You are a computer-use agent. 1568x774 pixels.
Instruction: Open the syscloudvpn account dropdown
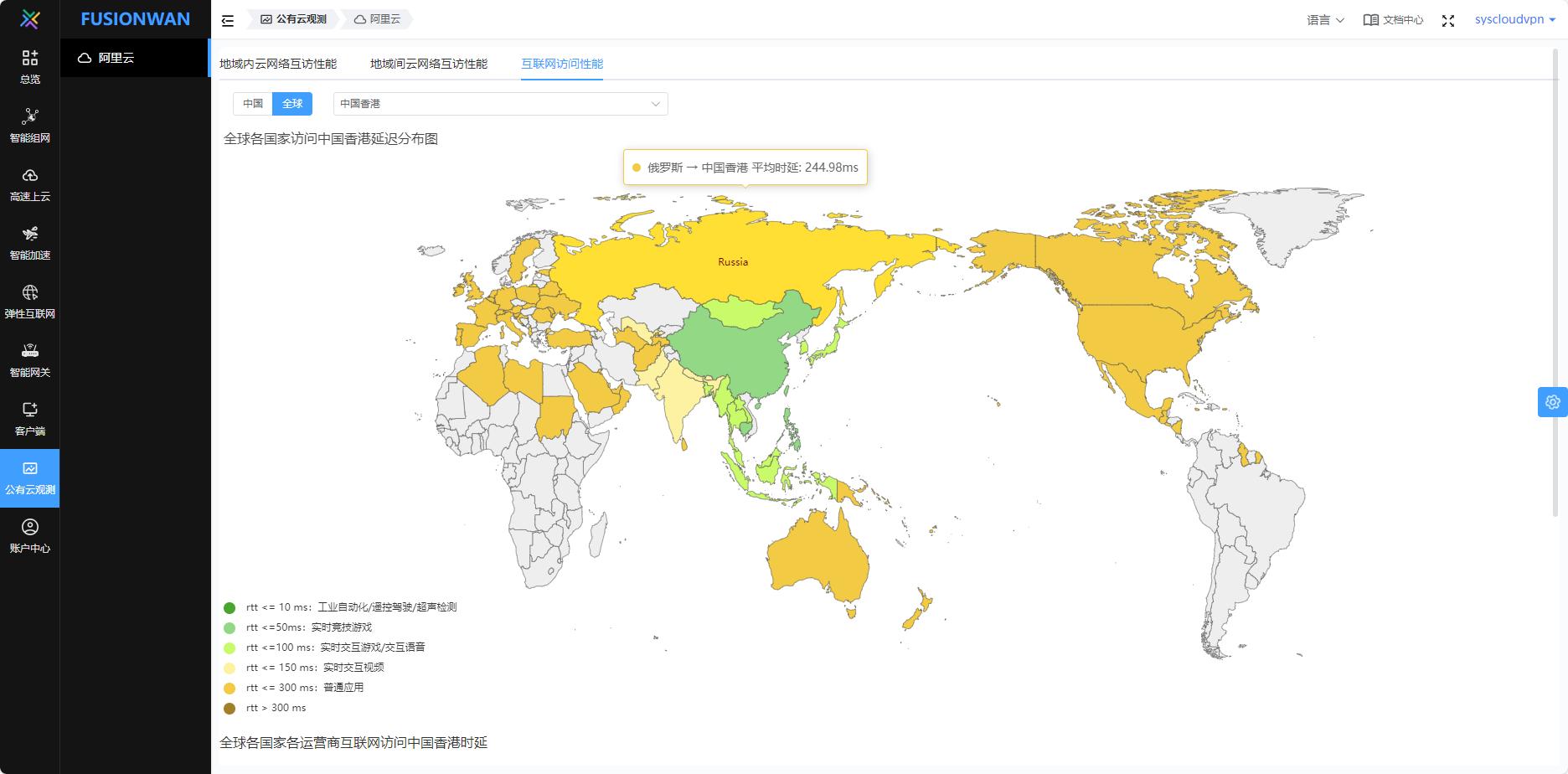point(1515,19)
